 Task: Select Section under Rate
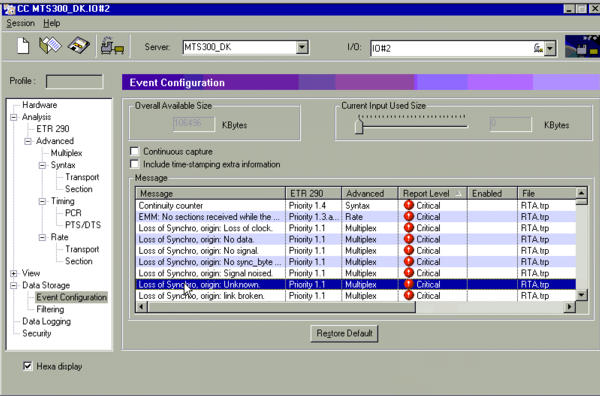coord(78,261)
